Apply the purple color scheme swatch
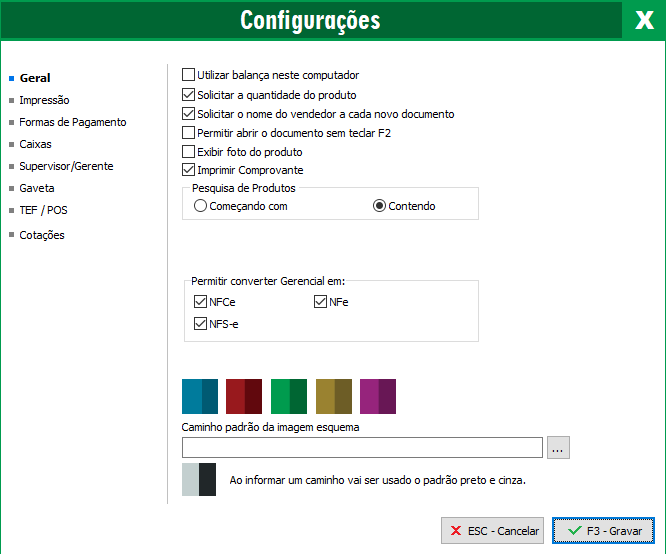The width and height of the screenshot is (666, 554). tap(378, 396)
